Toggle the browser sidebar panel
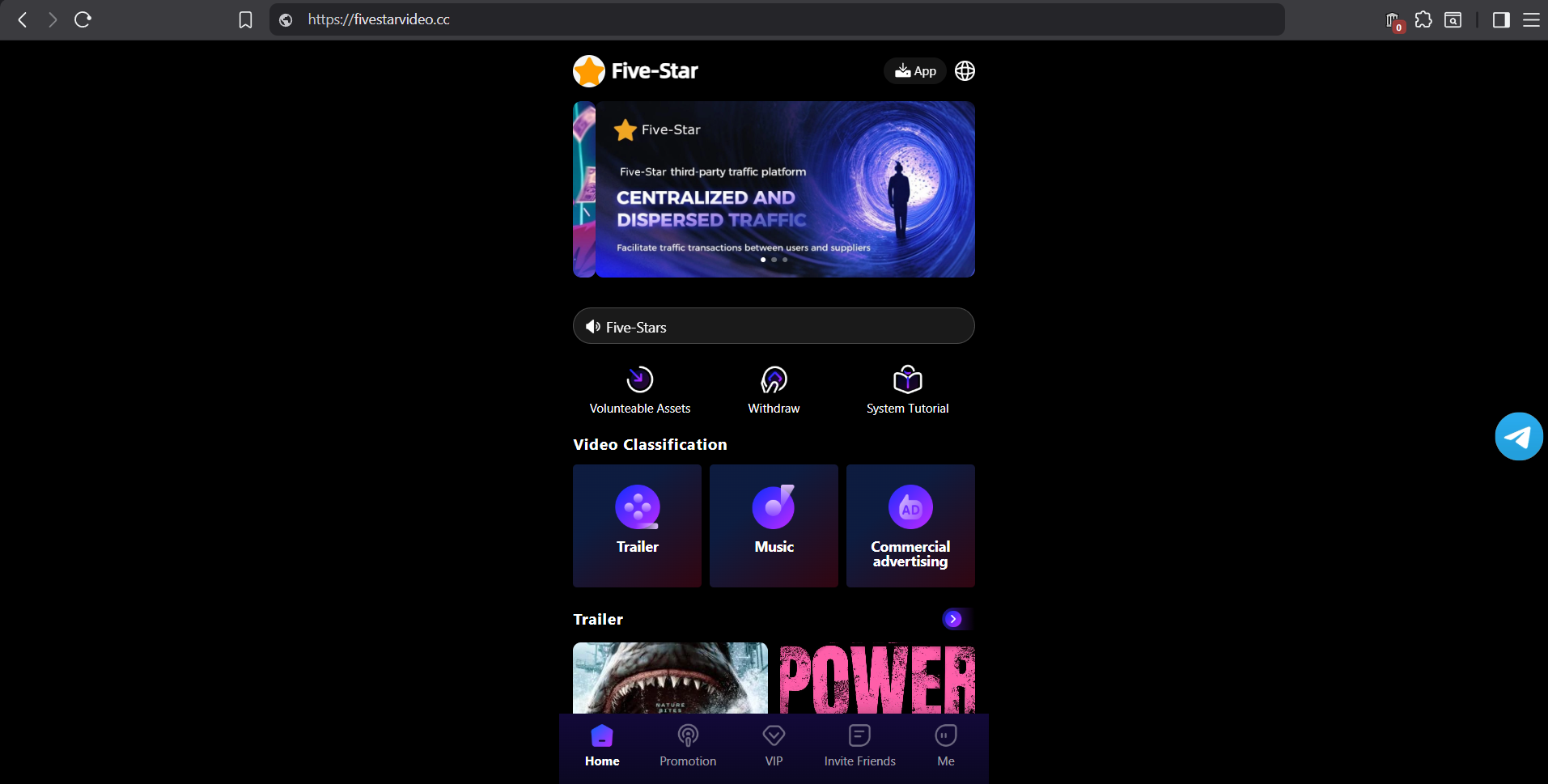 click(x=1500, y=19)
